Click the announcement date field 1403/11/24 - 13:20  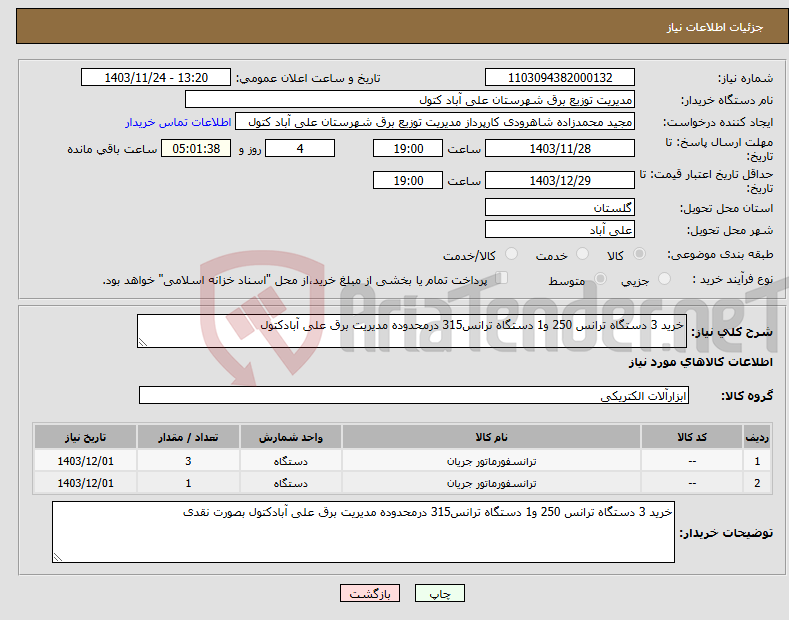tap(156, 78)
